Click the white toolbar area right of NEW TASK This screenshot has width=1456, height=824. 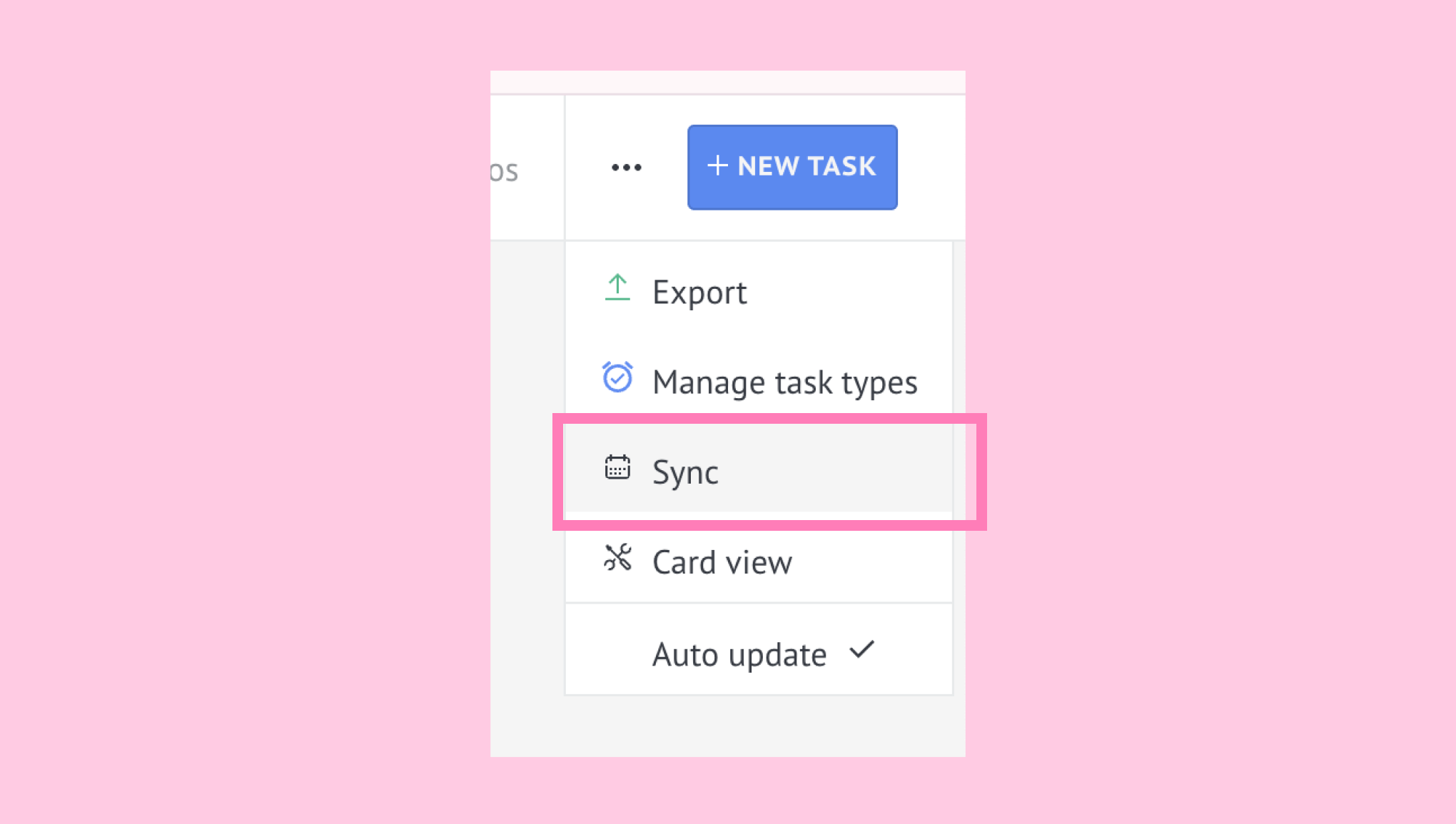(931, 167)
